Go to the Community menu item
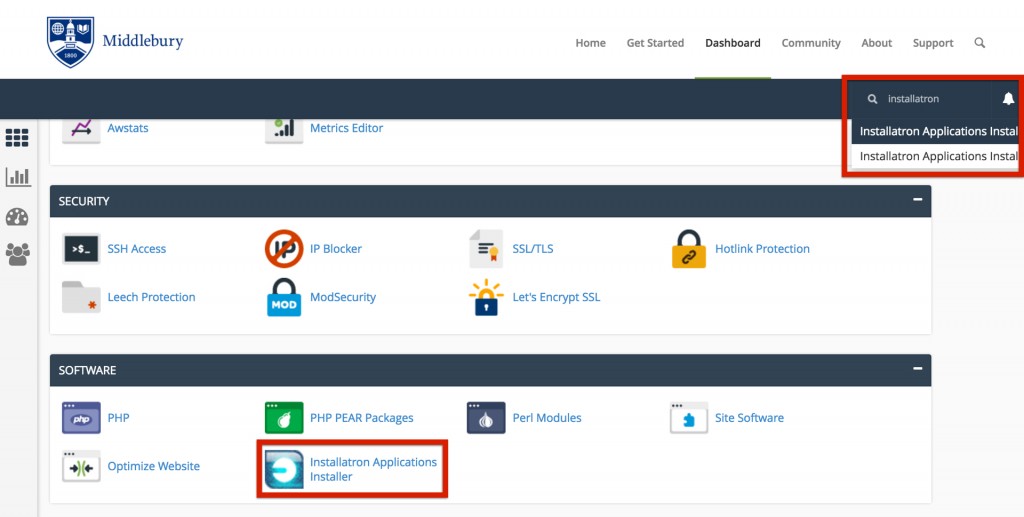 (x=810, y=43)
